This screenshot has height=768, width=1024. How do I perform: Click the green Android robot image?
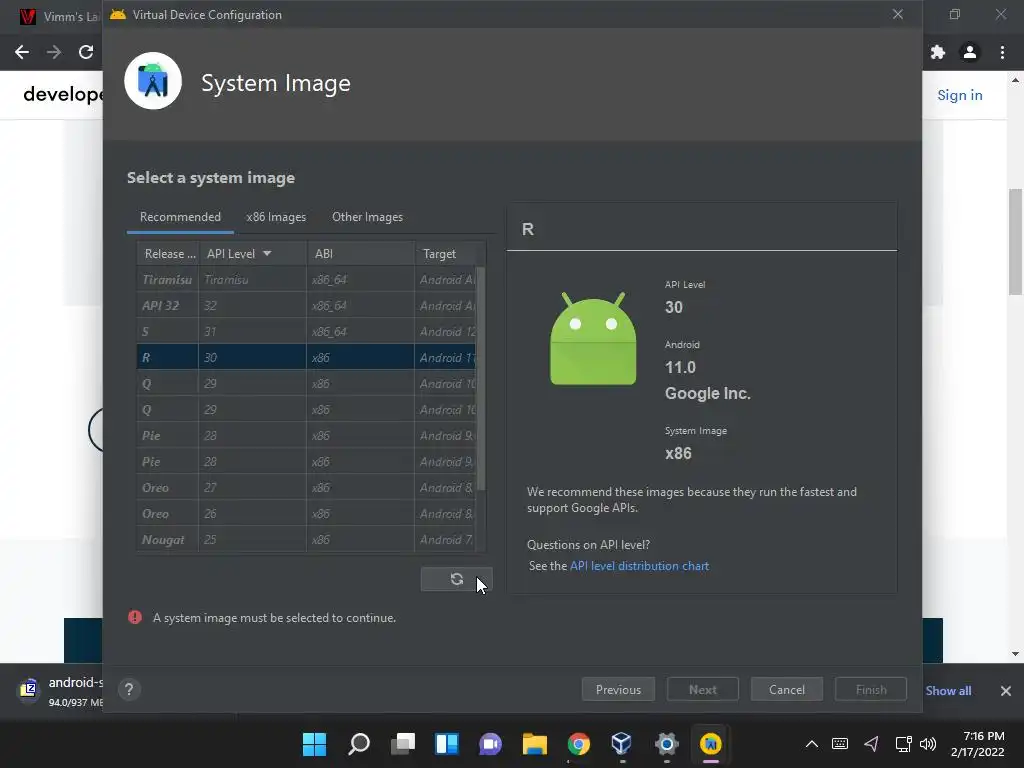(x=593, y=338)
